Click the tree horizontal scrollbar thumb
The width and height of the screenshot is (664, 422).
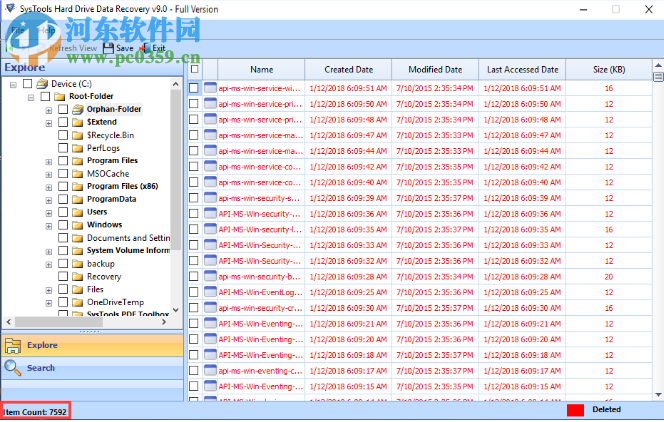[59, 322]
